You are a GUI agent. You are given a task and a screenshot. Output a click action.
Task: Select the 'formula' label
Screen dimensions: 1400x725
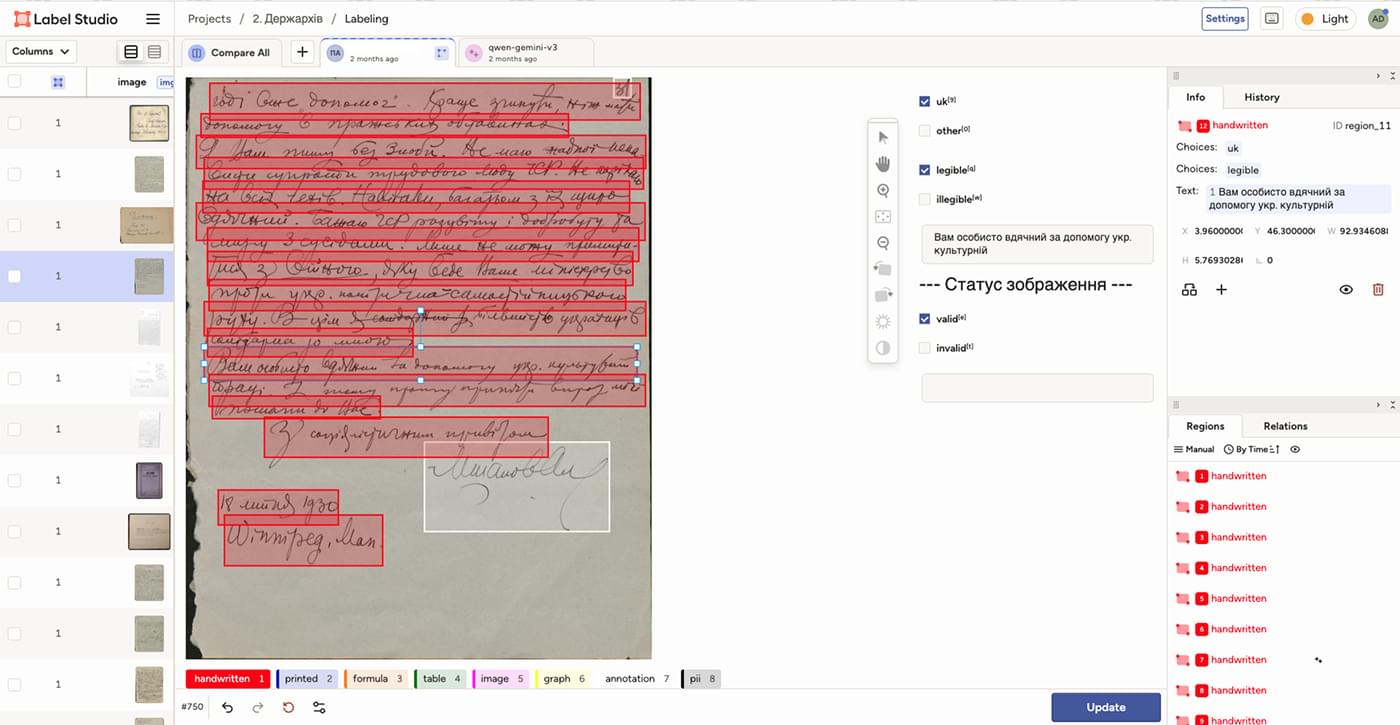[x=376, y=679]
